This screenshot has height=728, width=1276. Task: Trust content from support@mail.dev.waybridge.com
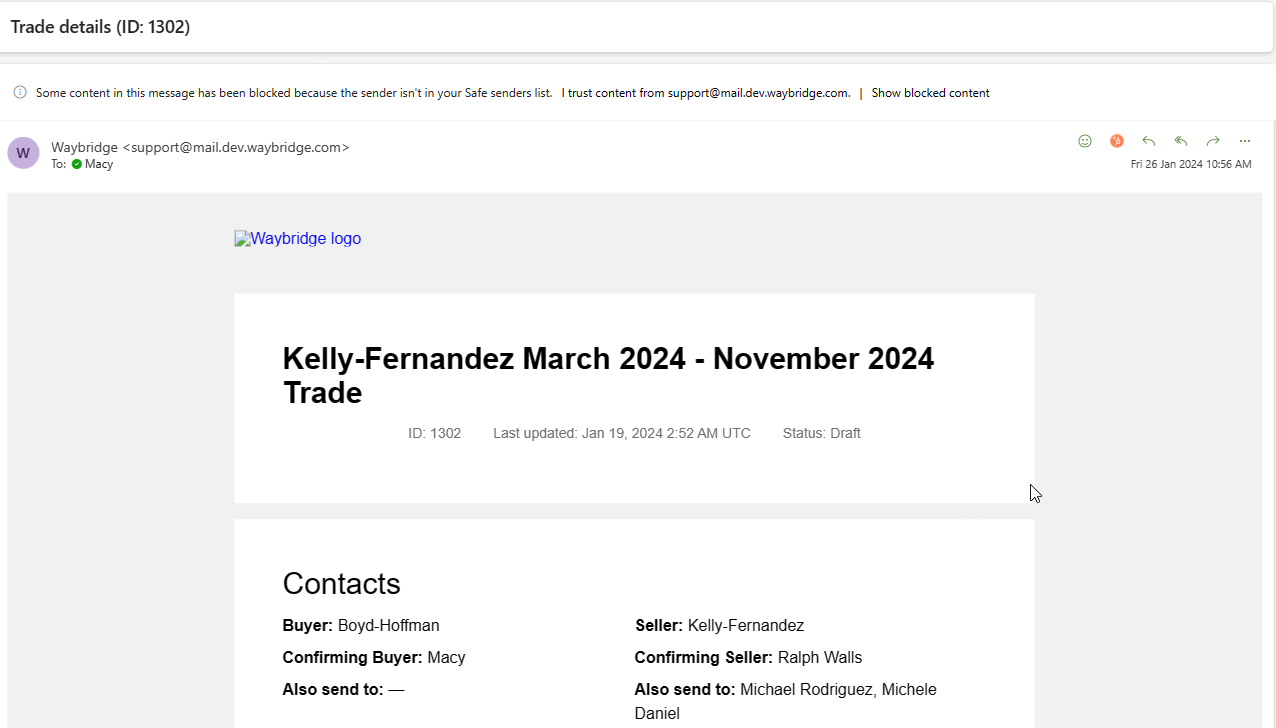tap(706, 93)
